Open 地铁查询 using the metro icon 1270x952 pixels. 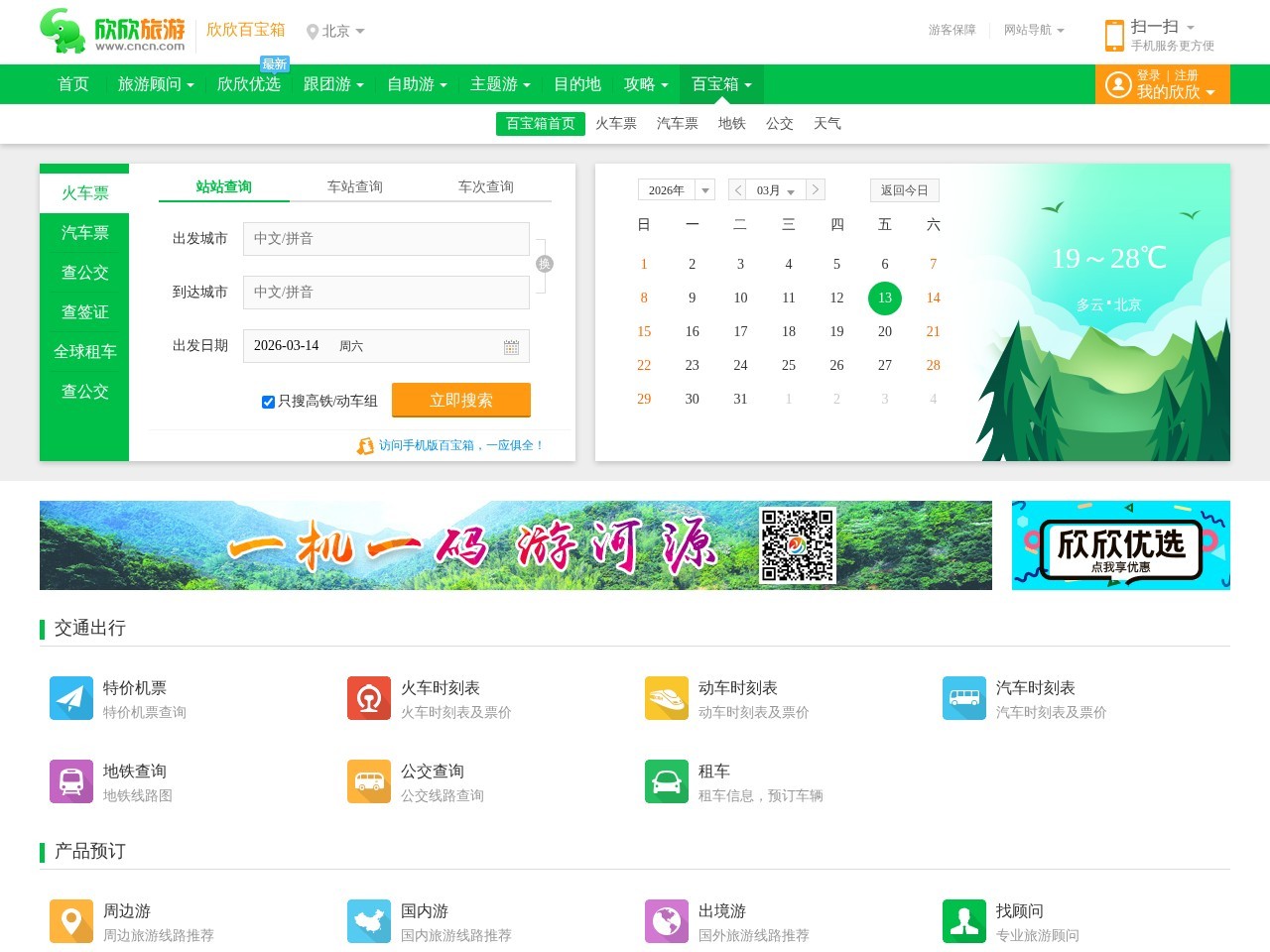(x=70, y=781)
